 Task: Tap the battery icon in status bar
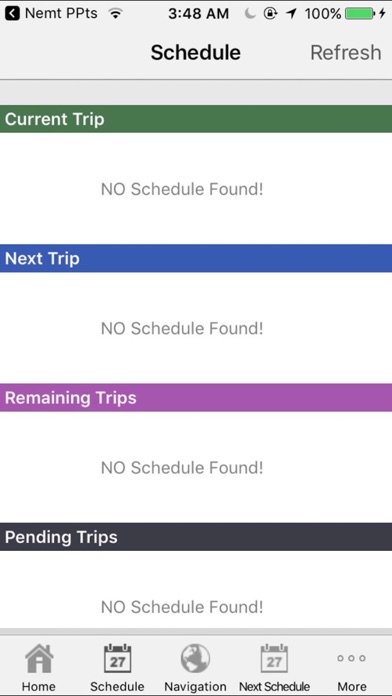pos(360,14)
